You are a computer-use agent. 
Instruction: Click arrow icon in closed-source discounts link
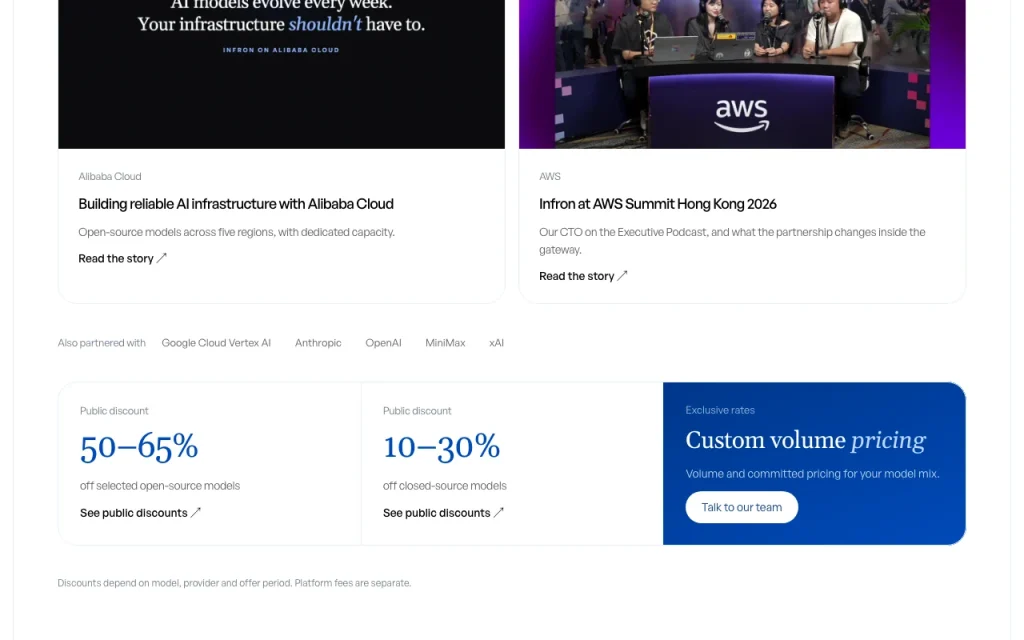click(x=499, y=513)
